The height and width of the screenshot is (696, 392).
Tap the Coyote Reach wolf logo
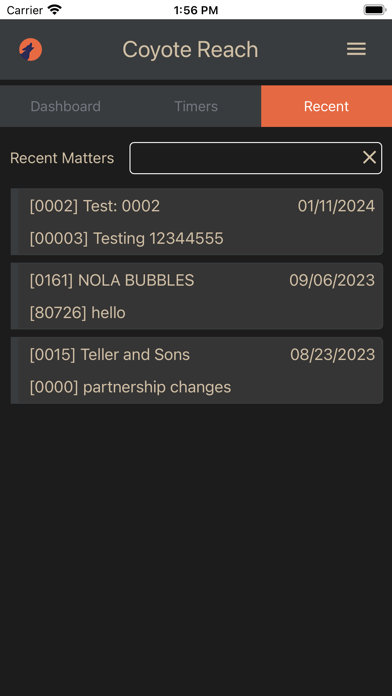pyautogui.click(x=31, y=49)
